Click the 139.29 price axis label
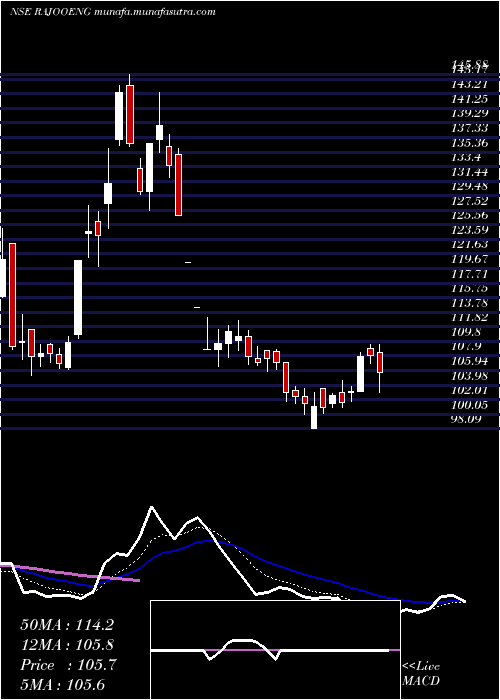Screen dimensions: 500x700 (469, 114)
